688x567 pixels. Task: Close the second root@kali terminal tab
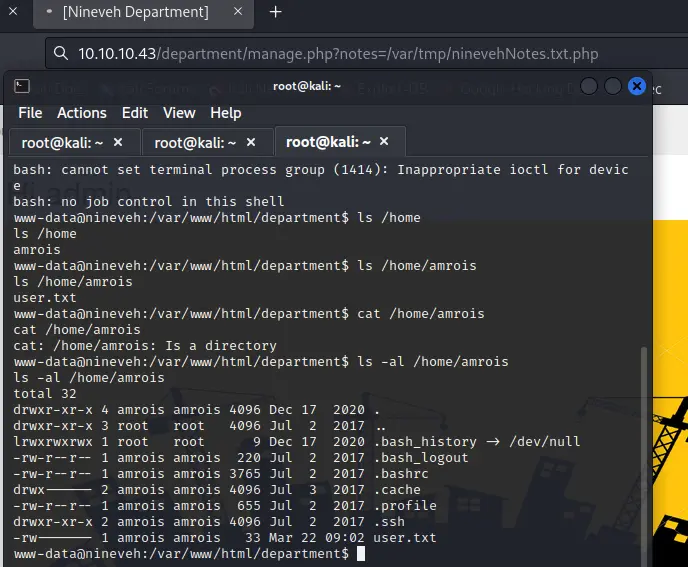pos(251,142)
